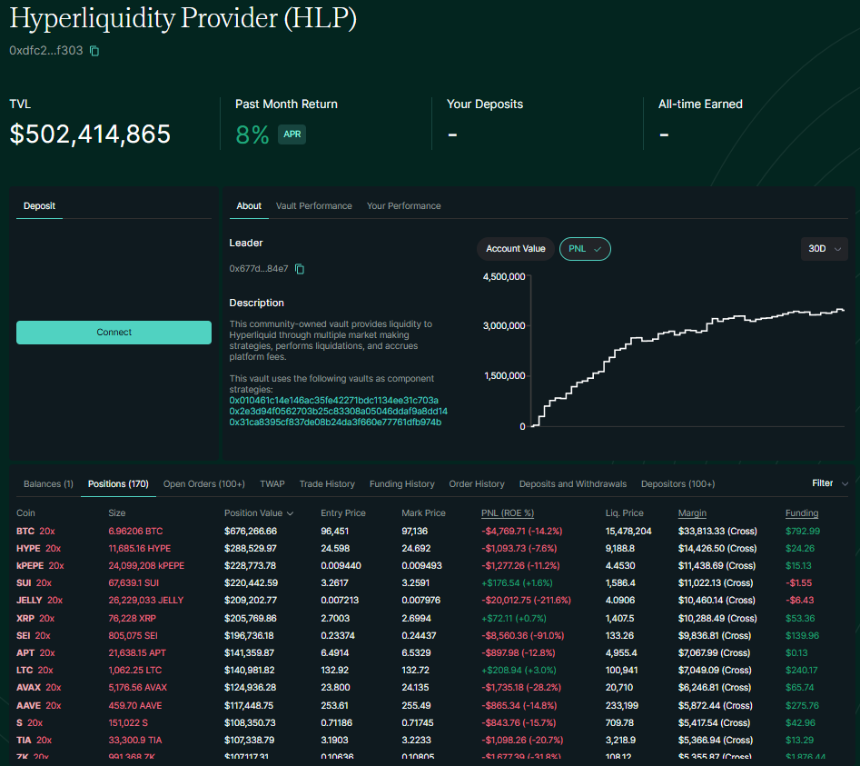This screenshot has height=766, width=860.
Task: Toggle Account Value chart view
Action: [x=516, y=249]
